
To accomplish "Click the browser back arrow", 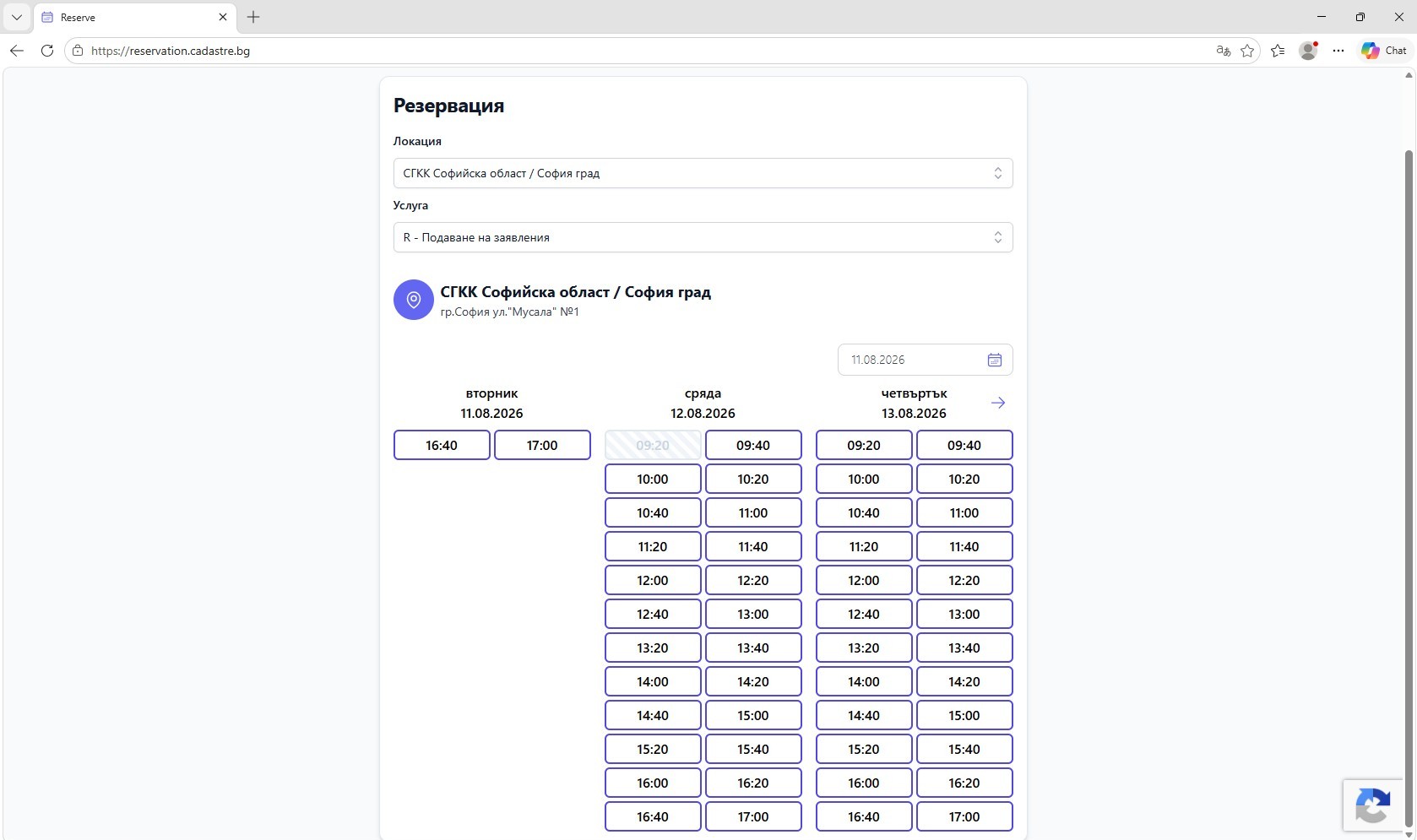I will tap(17, 51).
